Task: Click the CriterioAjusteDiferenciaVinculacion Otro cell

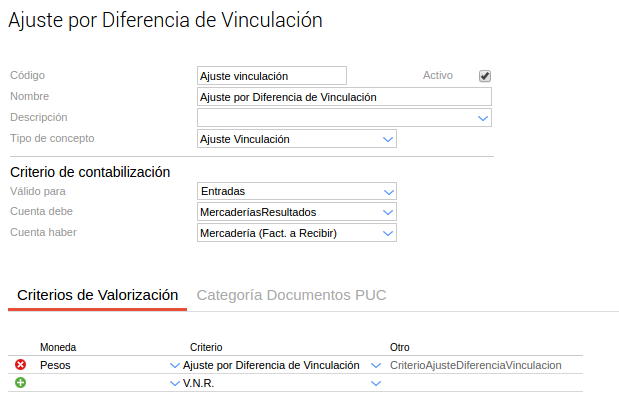Action: click(x=475, y=366)
